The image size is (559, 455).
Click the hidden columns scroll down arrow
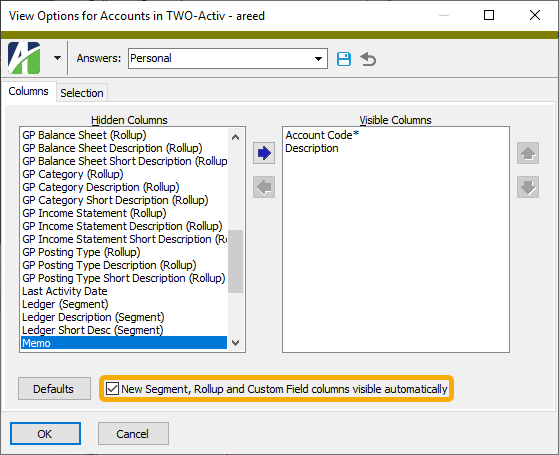pyautogui.click(x=235, y=343)
